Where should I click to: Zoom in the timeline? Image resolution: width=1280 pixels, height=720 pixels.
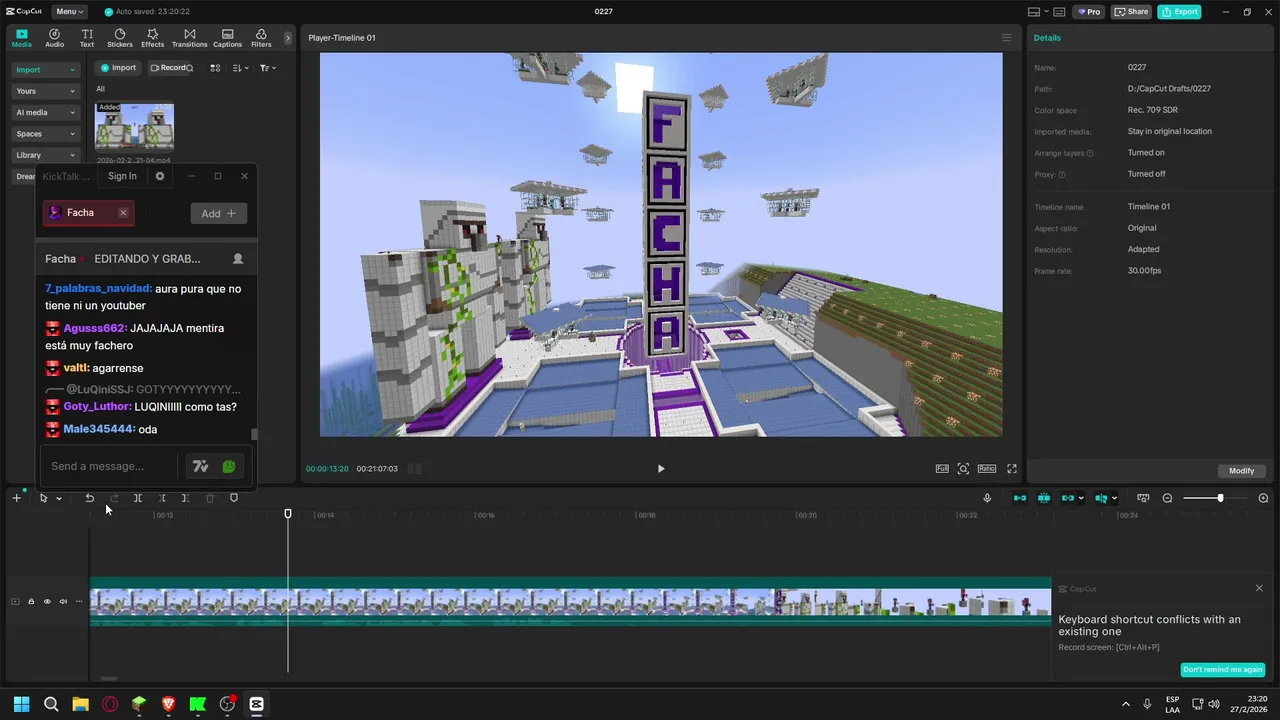pos(1263,498)
